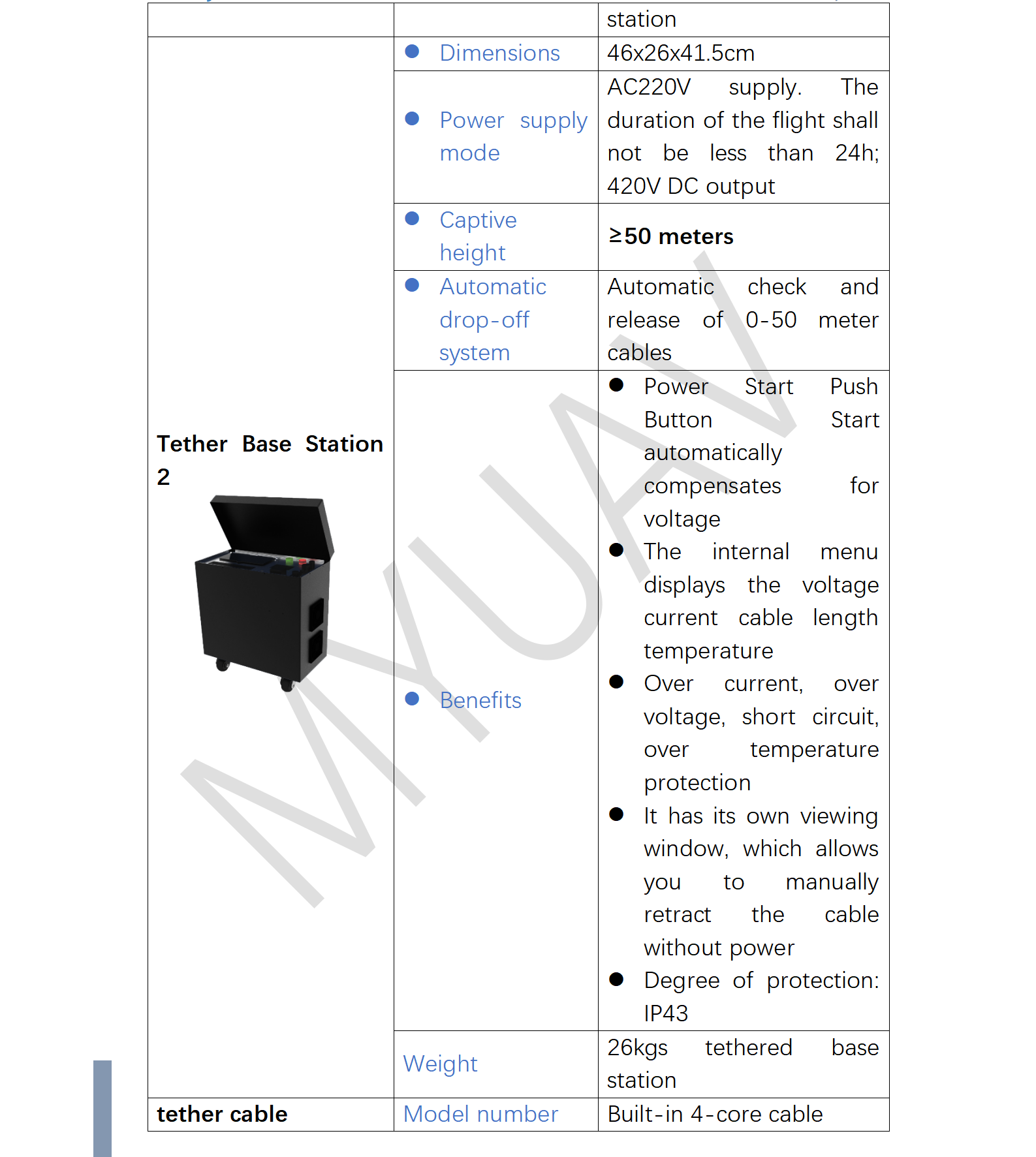Click the black bullet before Degree of protection
Image resolution: width=1036 pixels, height=1157 pixels.
pyautogui.click(x=616, y=979)
